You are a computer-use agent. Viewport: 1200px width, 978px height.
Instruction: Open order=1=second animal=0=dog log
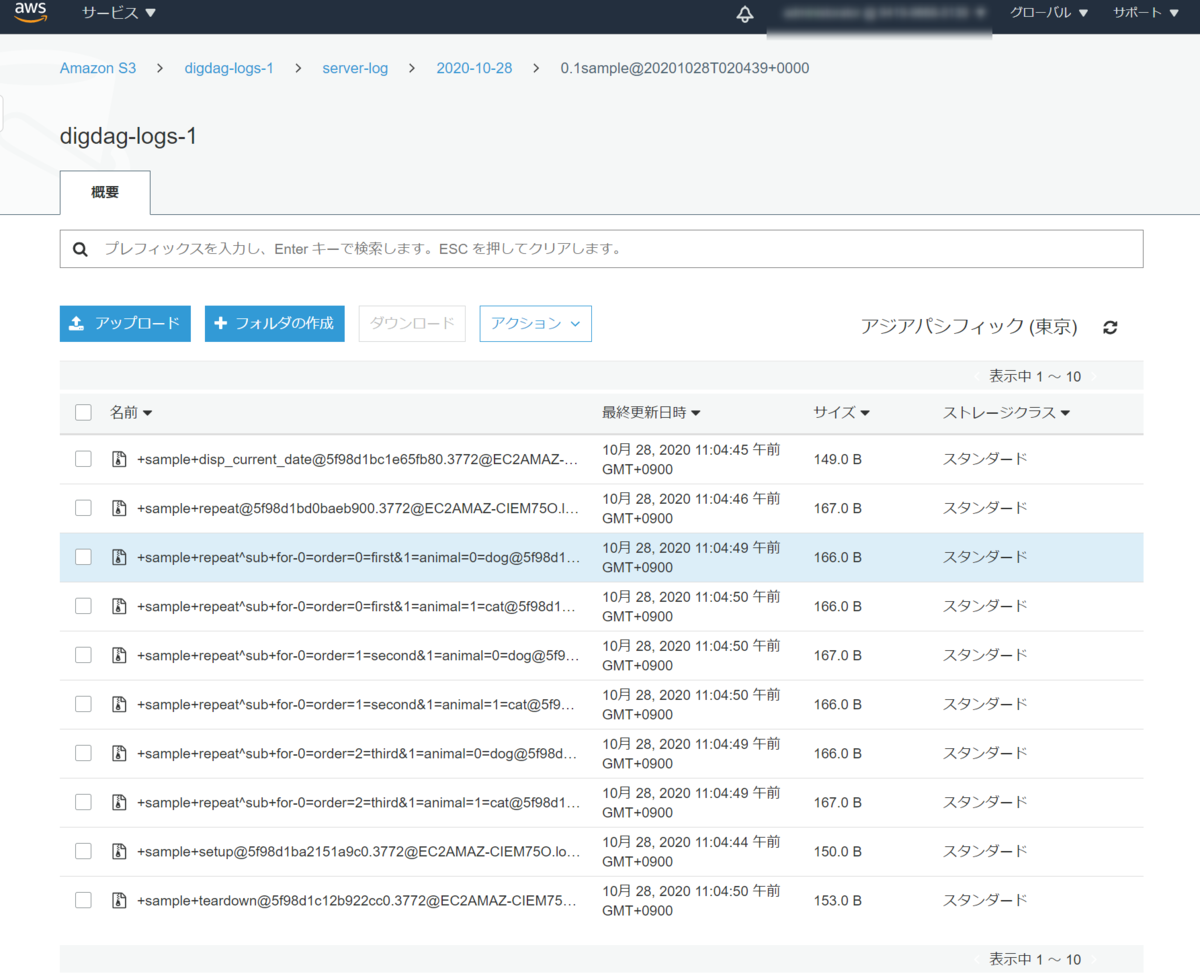358,655
